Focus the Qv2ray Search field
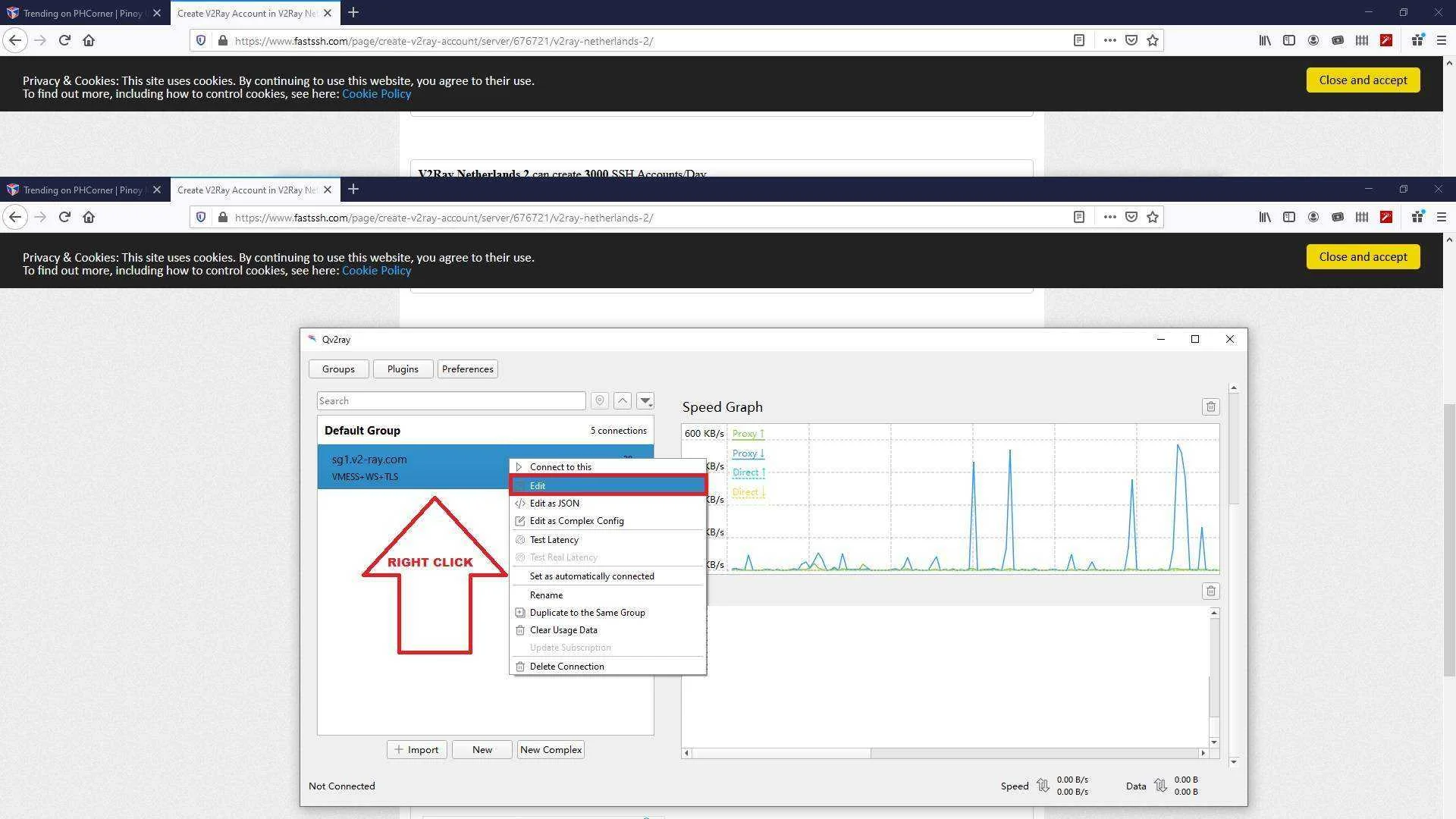The width and height of the screenshot is (1456, 819). click(x=451, y=401)
